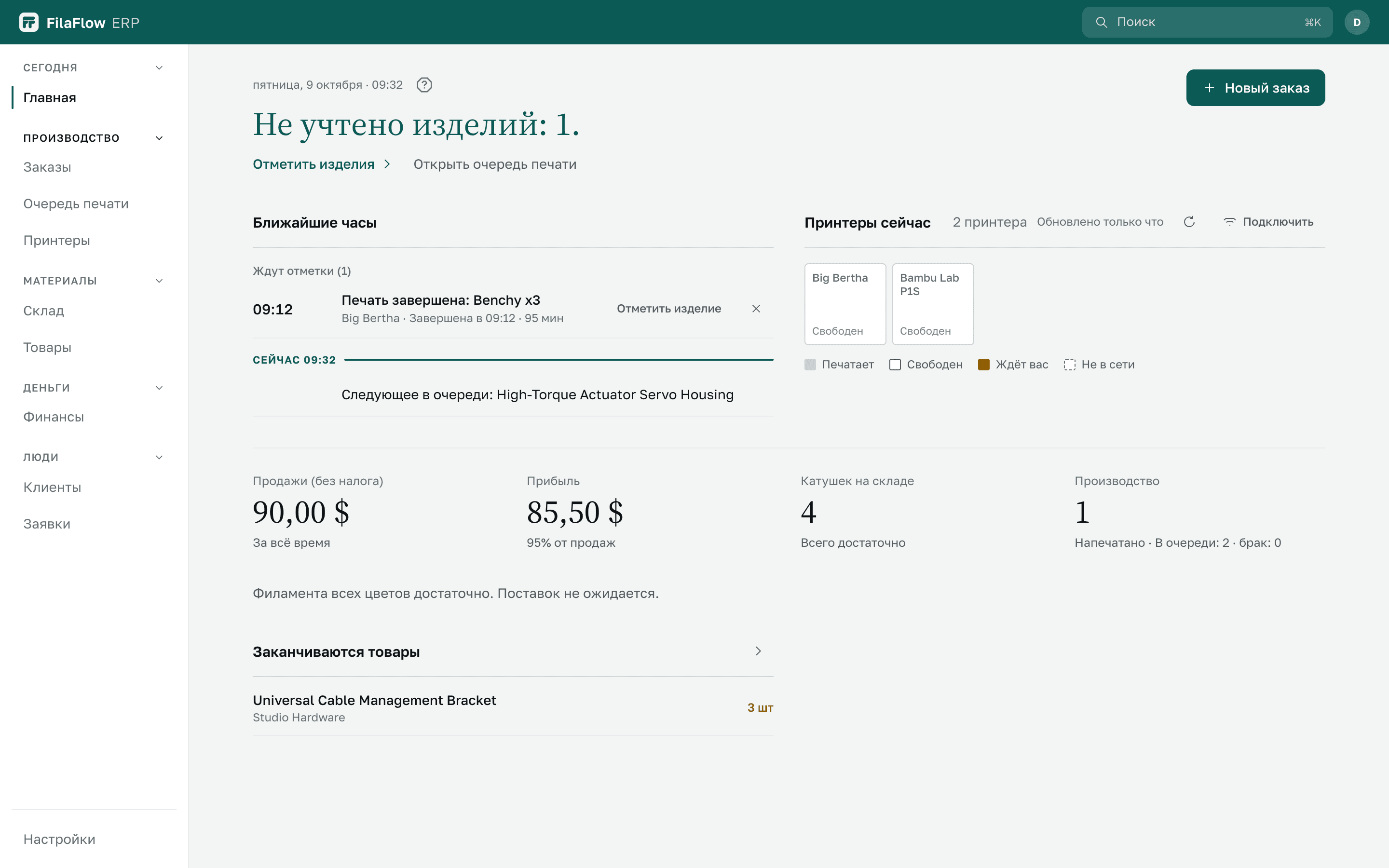Click the Производство value 1

(x=1082, y=512)
